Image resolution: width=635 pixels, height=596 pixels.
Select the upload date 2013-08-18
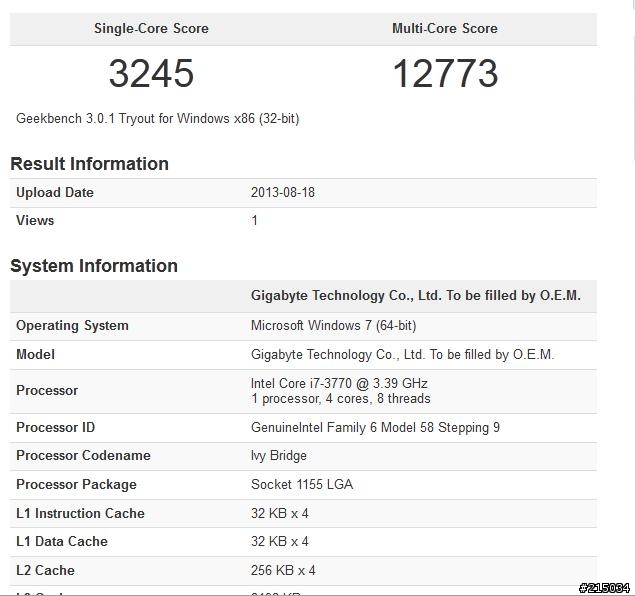click(x=283, y=192)
